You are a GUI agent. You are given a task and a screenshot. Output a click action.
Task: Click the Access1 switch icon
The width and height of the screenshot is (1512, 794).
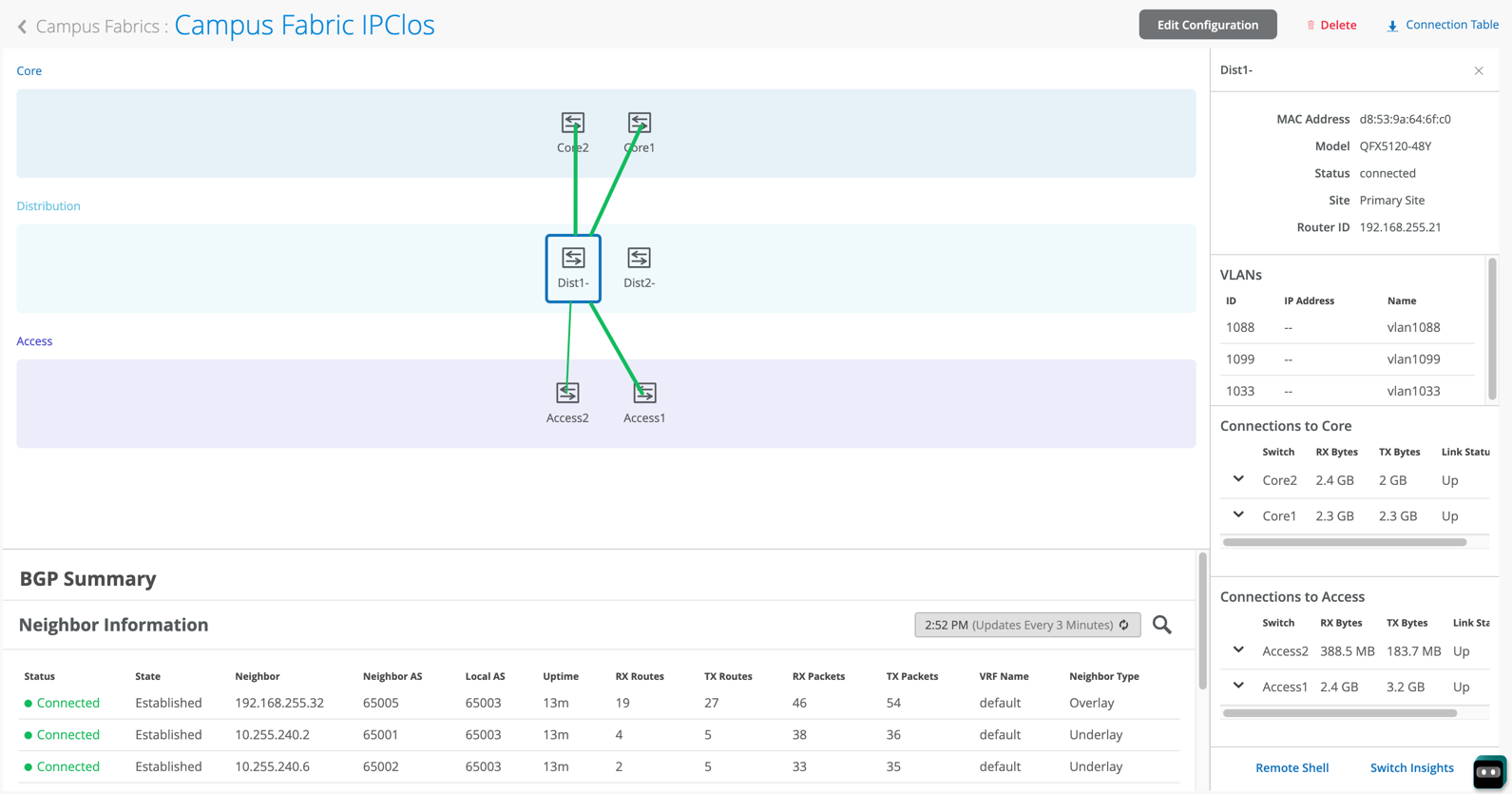pyautogui.click(x=644, y=393)
